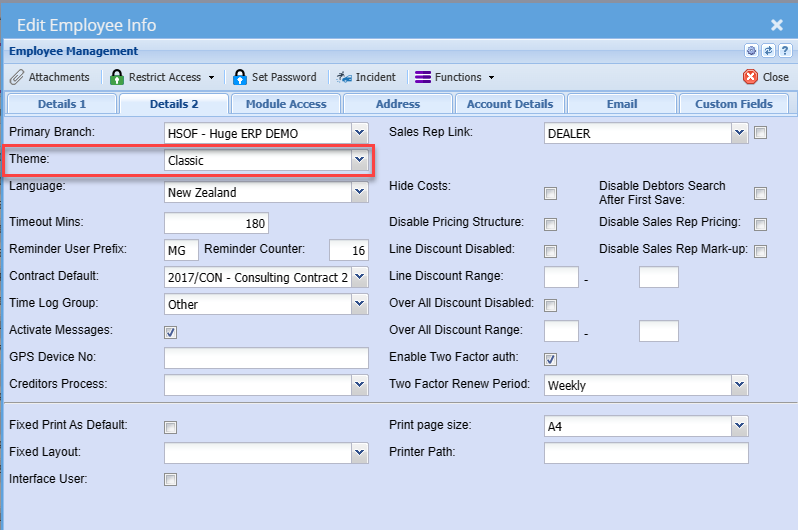This screenshot has width=798, height=530.
Task: Expand the Theme dropdown
Action: click(360, 160)
